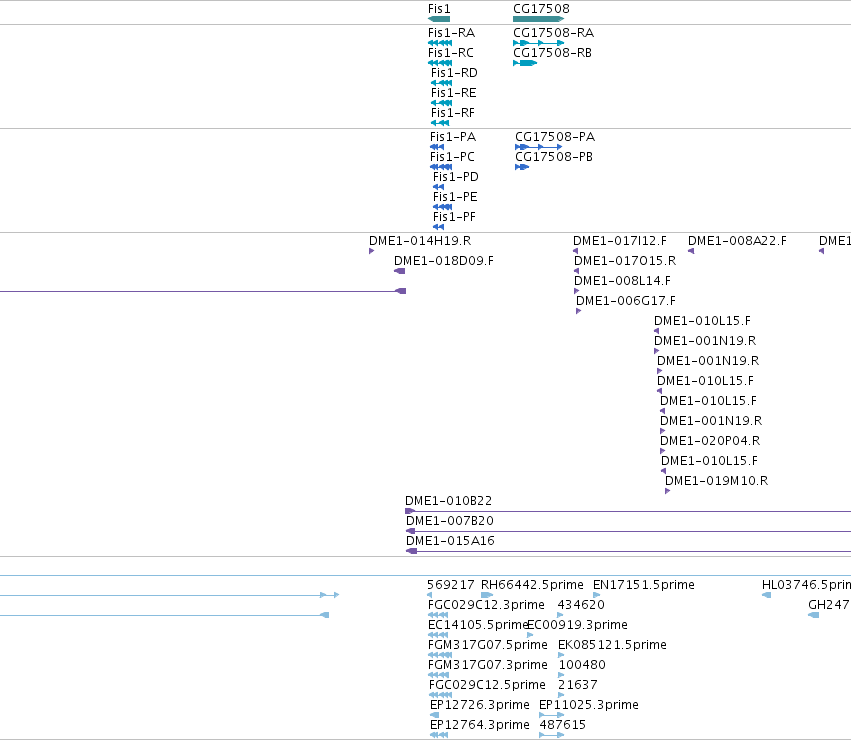Select the Fis1-PA protein feature

437,147
